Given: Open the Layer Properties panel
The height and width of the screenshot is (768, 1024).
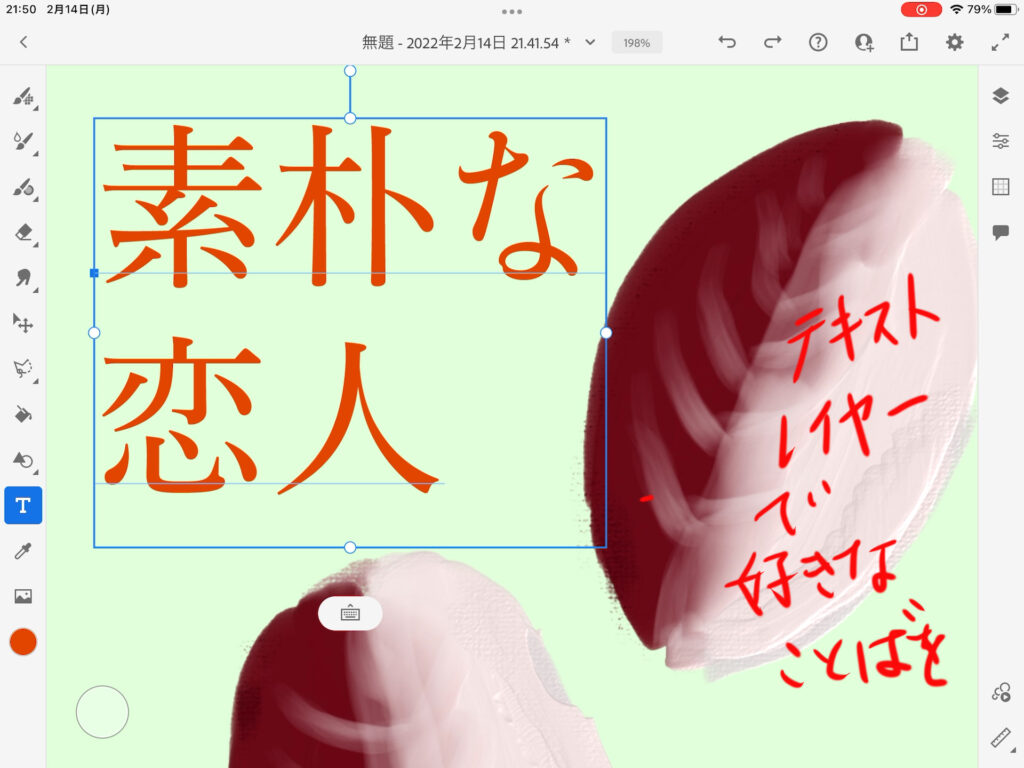Looking at the screenshot, I should [1000, 141].
